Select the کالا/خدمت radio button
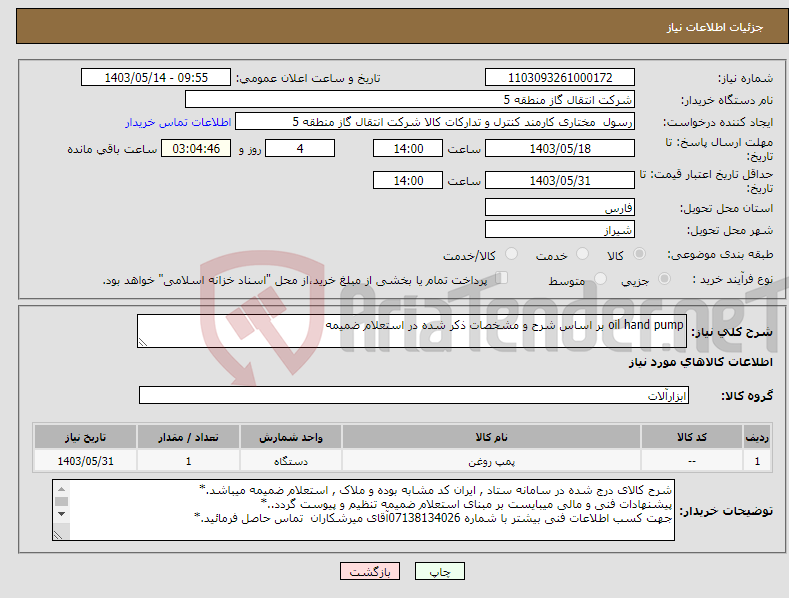789x598 pixels. (x=511, y=254)
